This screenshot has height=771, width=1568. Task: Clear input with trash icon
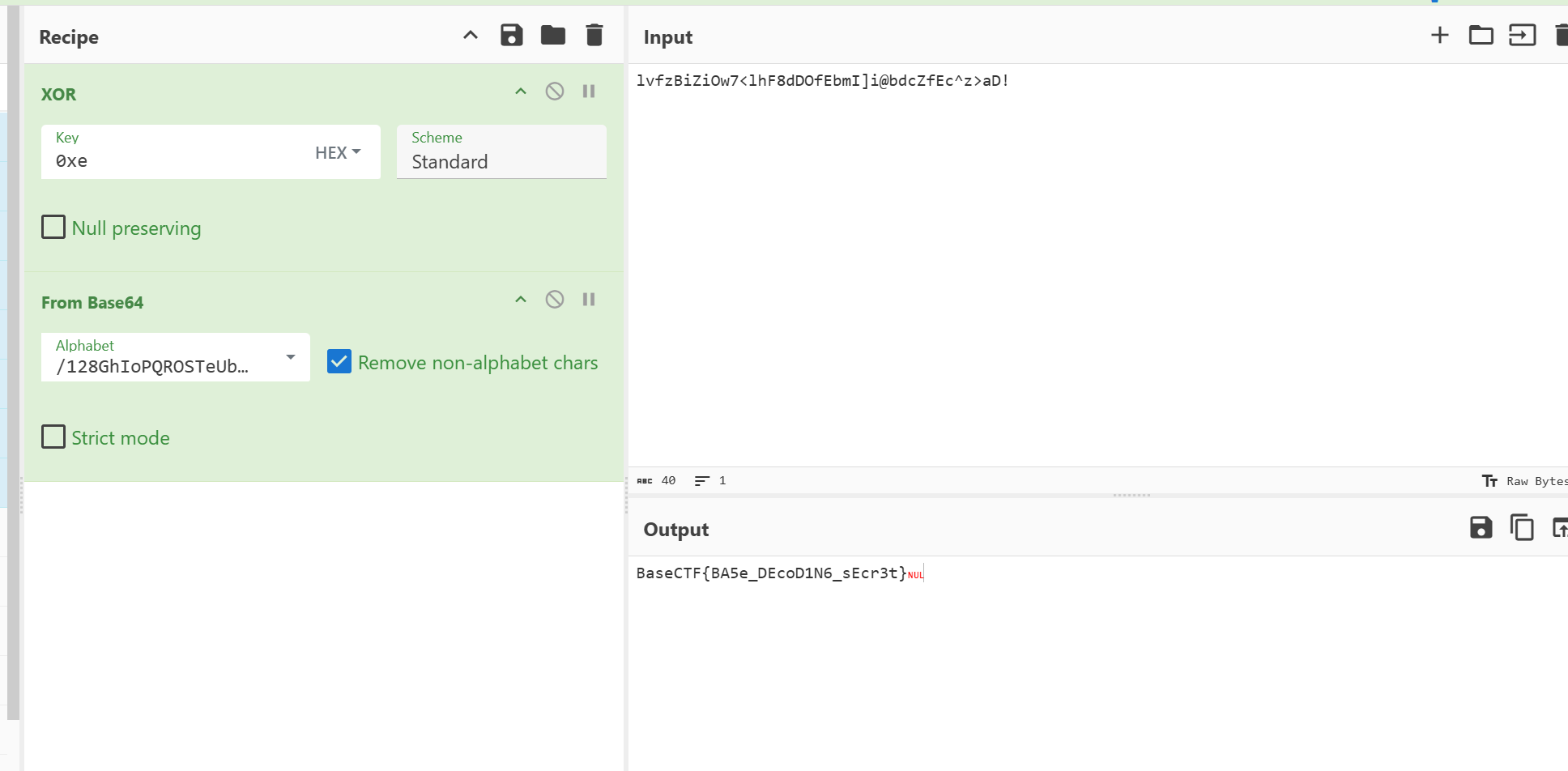point(1562,35)
